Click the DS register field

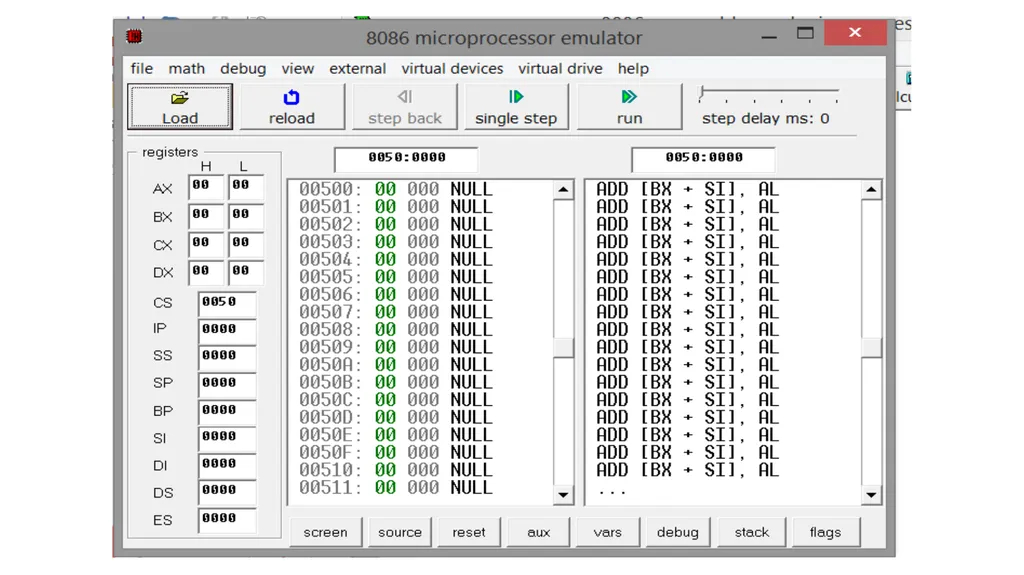[x=227, y=493]
